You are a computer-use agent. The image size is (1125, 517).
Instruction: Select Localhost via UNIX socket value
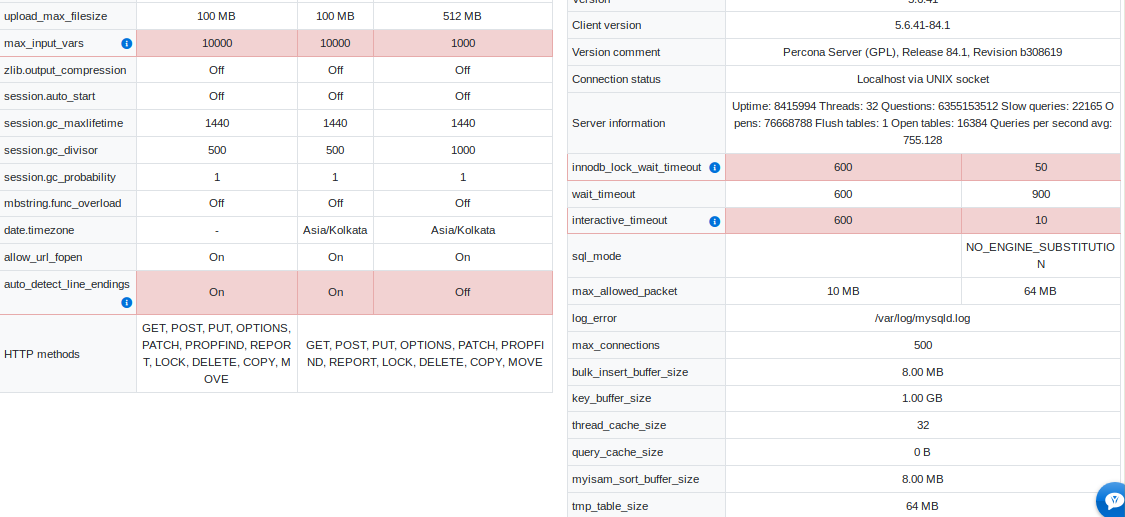923,79
